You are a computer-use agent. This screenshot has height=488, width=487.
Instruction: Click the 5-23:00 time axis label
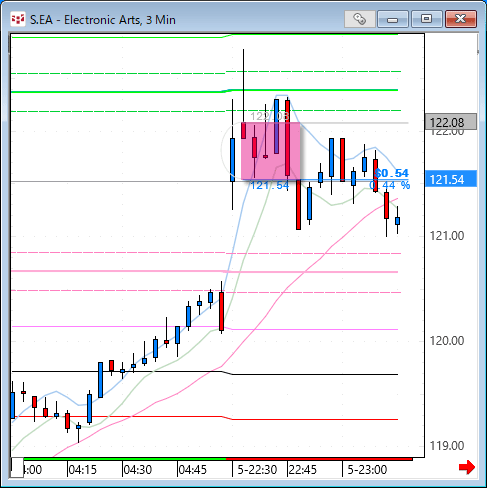pyautogui.click(x=367, y=470)
